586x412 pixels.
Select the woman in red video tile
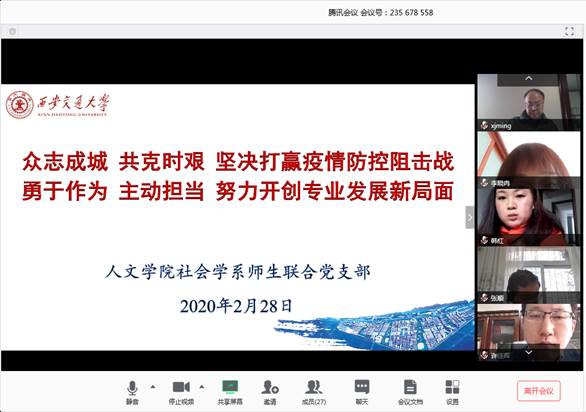(x=528, y=217)
